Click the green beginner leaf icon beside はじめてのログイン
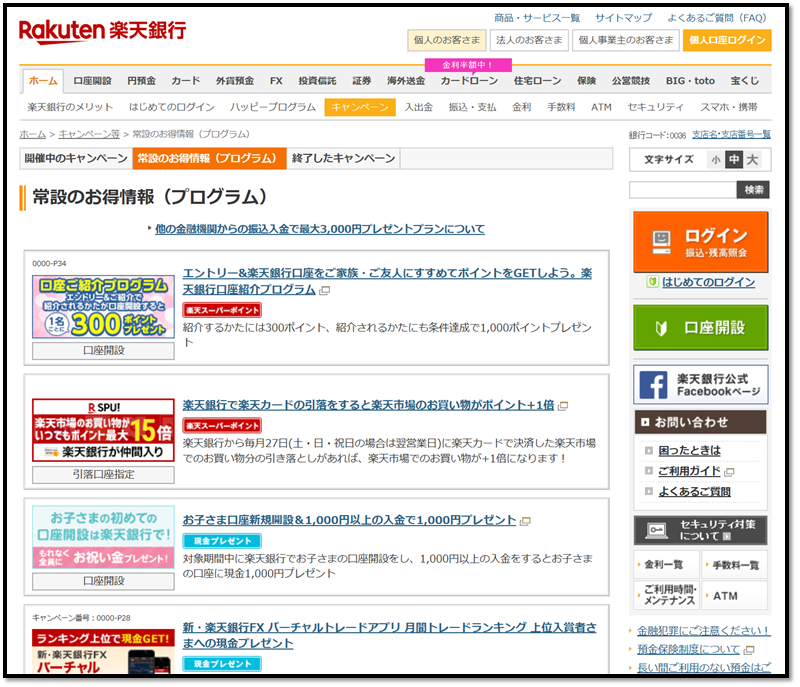The image size is (800, 687). [652, 282]
